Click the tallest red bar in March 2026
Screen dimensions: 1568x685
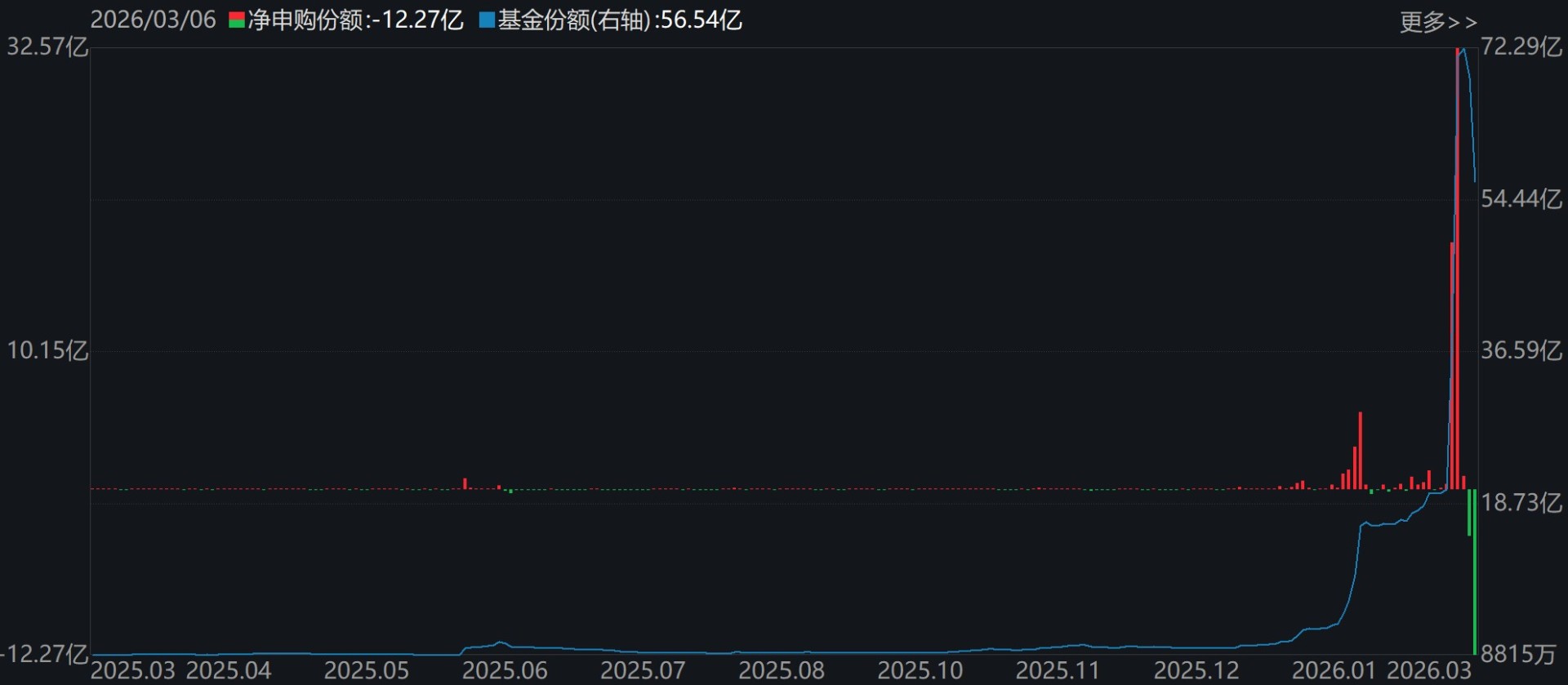pos(1457,269)
